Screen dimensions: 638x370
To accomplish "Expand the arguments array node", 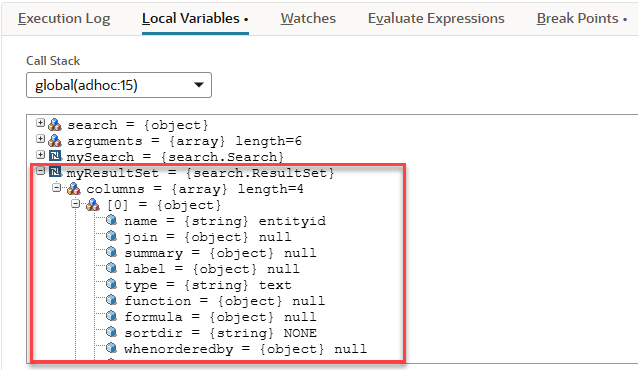I will point(40,139).
